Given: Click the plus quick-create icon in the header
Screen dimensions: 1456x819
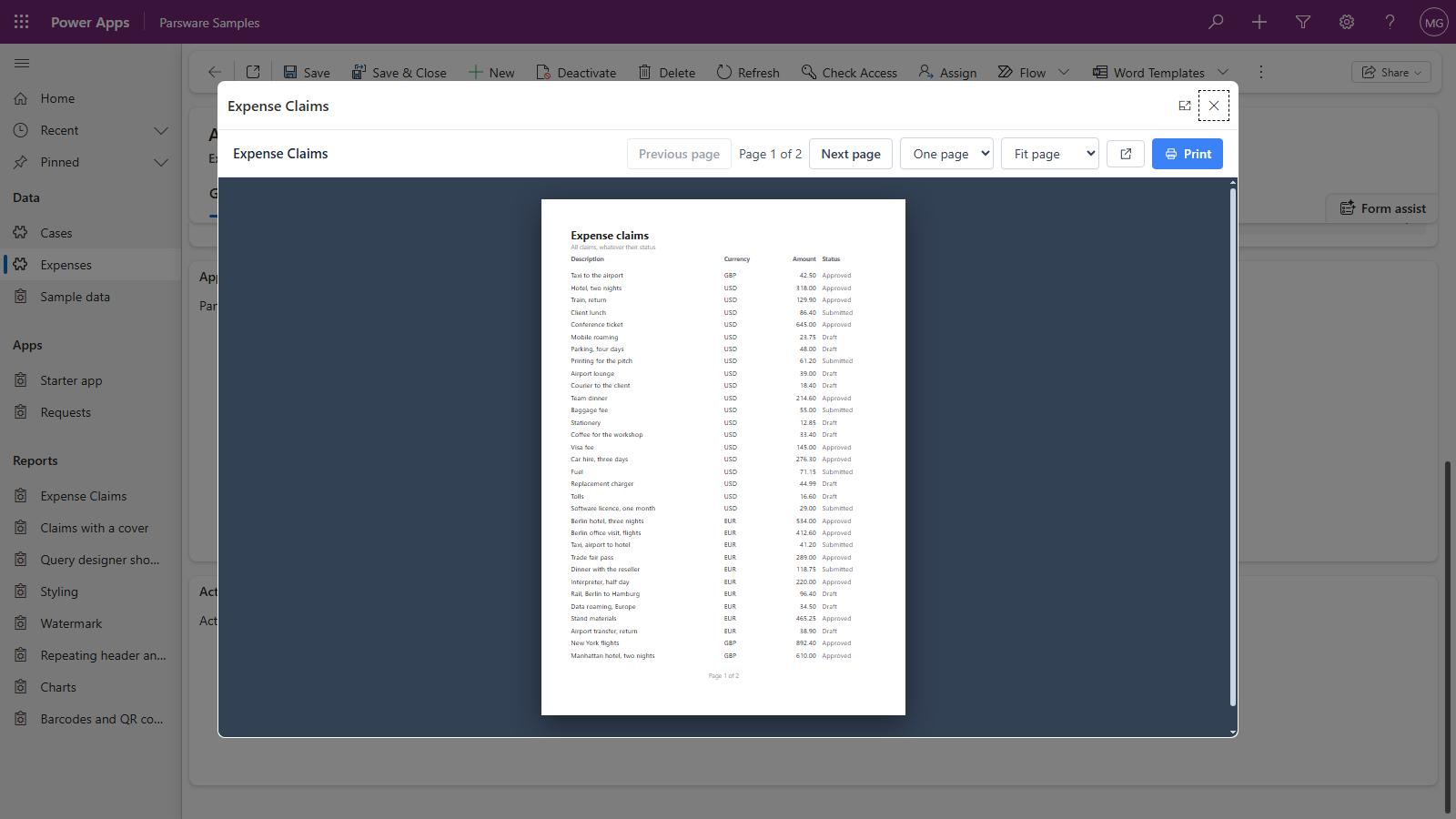Looking at the screenshot, I should tap(1259, 22).
